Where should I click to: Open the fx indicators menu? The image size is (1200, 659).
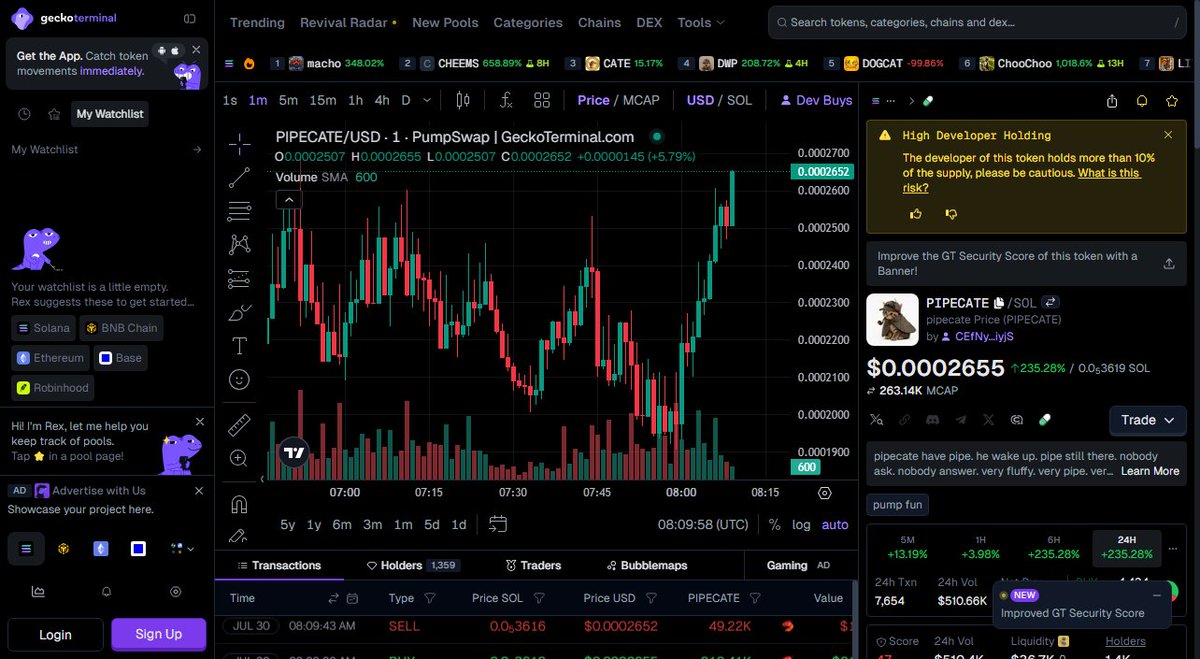pos(506,100)
